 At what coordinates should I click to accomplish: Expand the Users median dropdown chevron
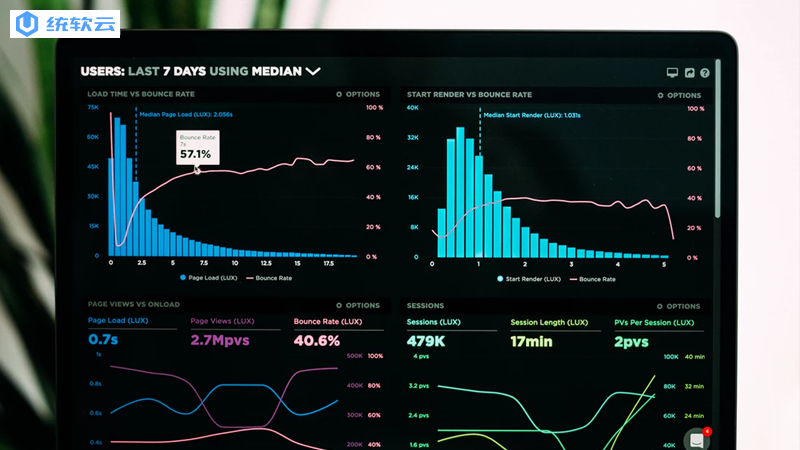313,71
